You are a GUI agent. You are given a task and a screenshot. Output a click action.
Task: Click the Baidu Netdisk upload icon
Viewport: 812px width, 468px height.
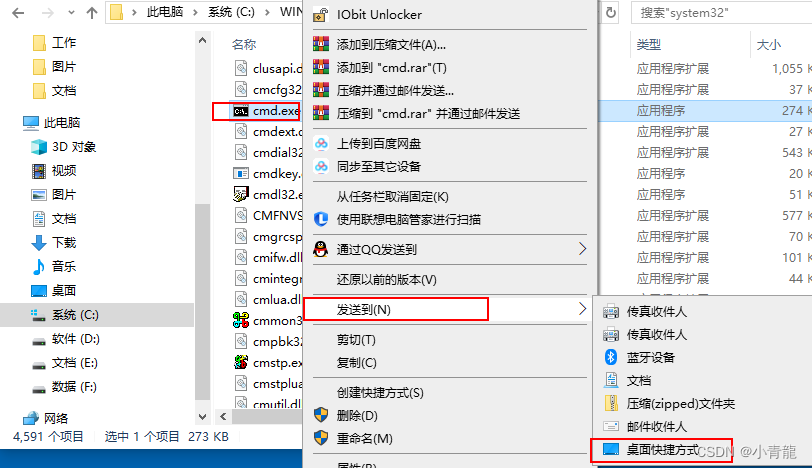tap(321, 143)
